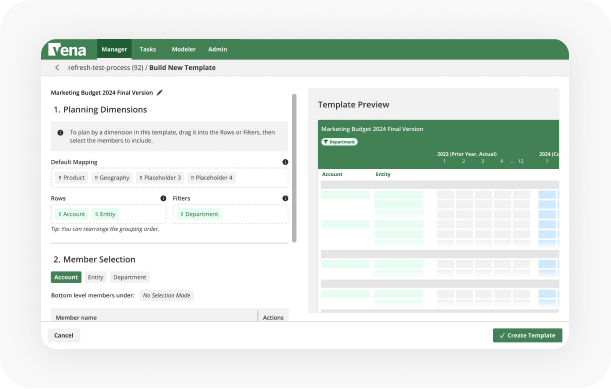The image size is (611, 389).
Task: Select the Geography dimension chip
Action: coord(112,178)
